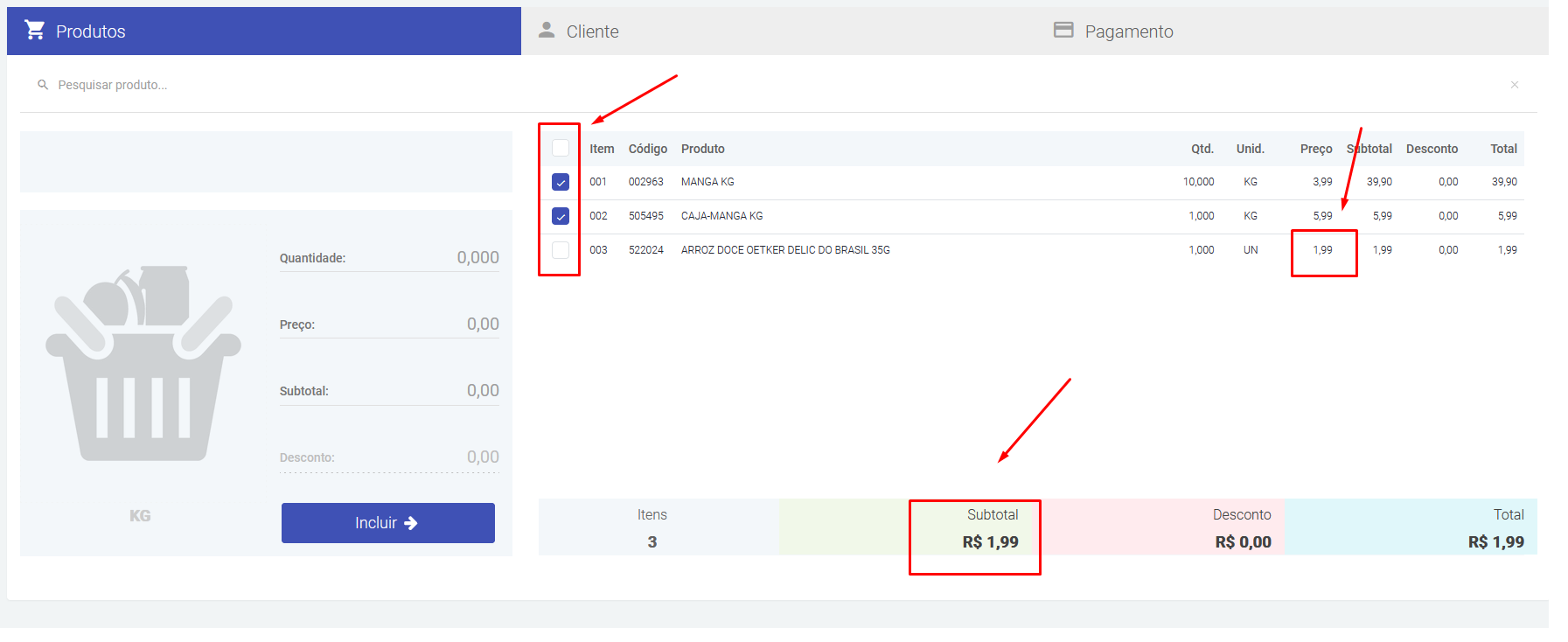
Task: Focus the Pesquisar produto search field
Action: pyautogui.click(x=350, y=85)
